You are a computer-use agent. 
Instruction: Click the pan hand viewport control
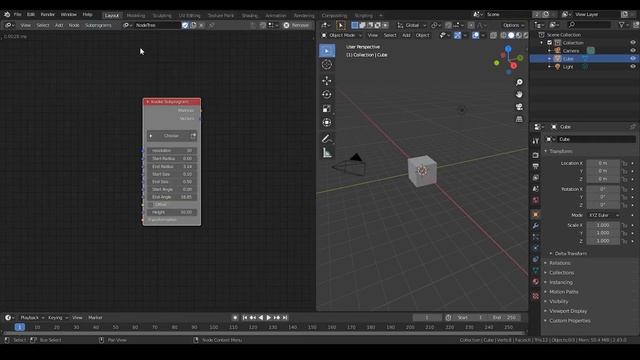pyautogui.click(x=519, y=94)
